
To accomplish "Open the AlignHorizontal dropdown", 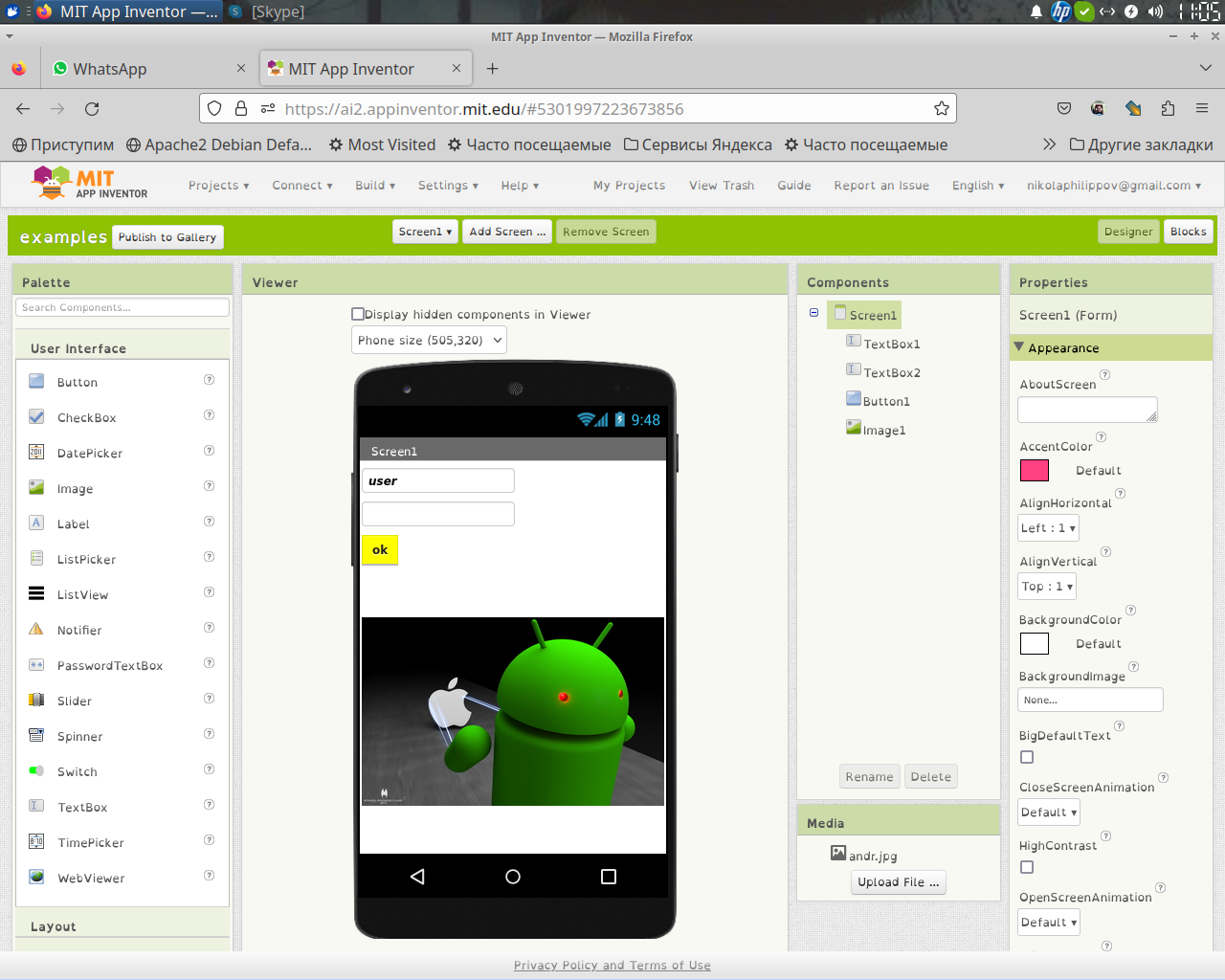I will tap(1048, 528).
